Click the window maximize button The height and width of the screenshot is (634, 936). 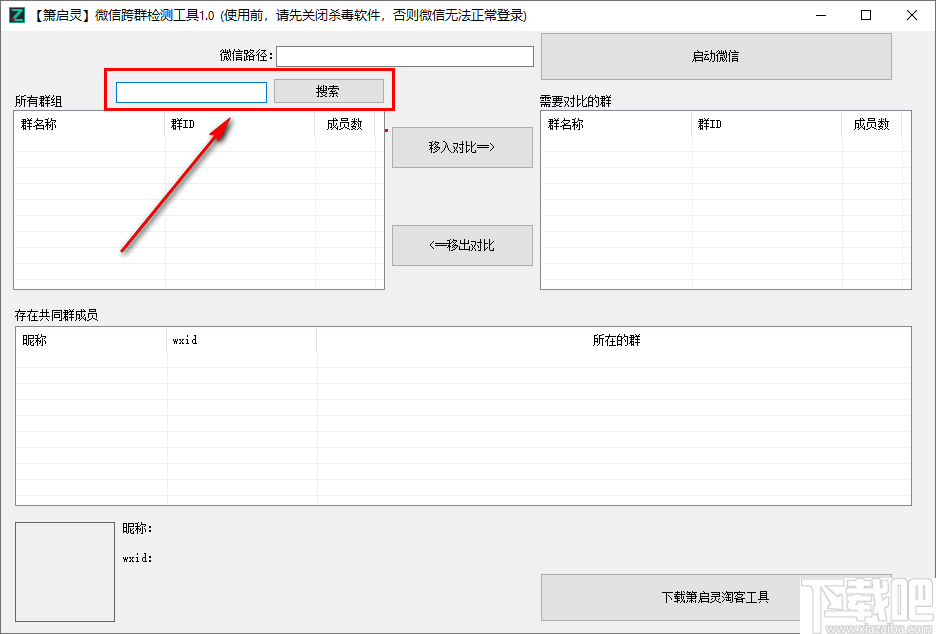865,15
